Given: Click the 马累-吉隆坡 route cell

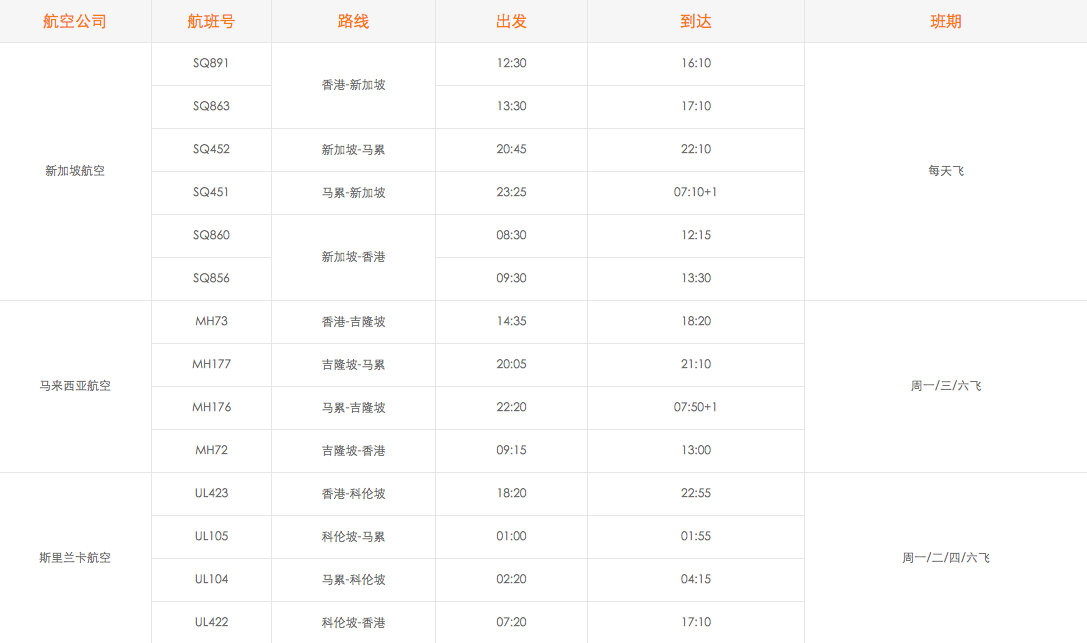Looking at the screenshot, I should (x=354, y=407).
